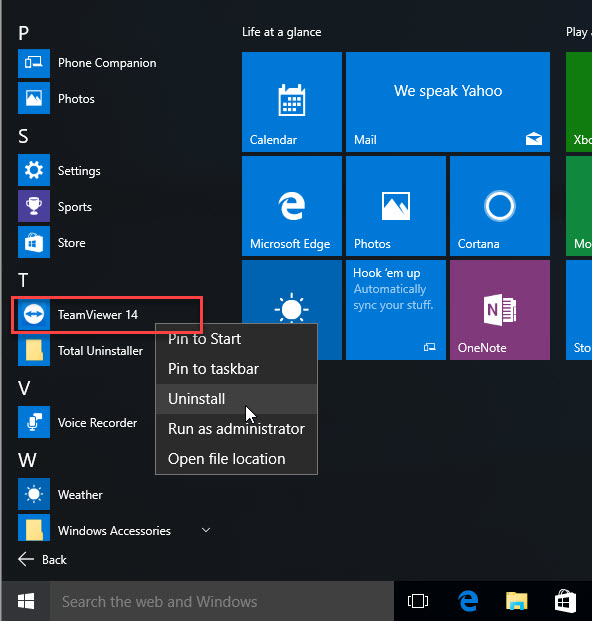Open the Microsoft Edge tile
Screen dimensions: 592x621
click(292, 206)
